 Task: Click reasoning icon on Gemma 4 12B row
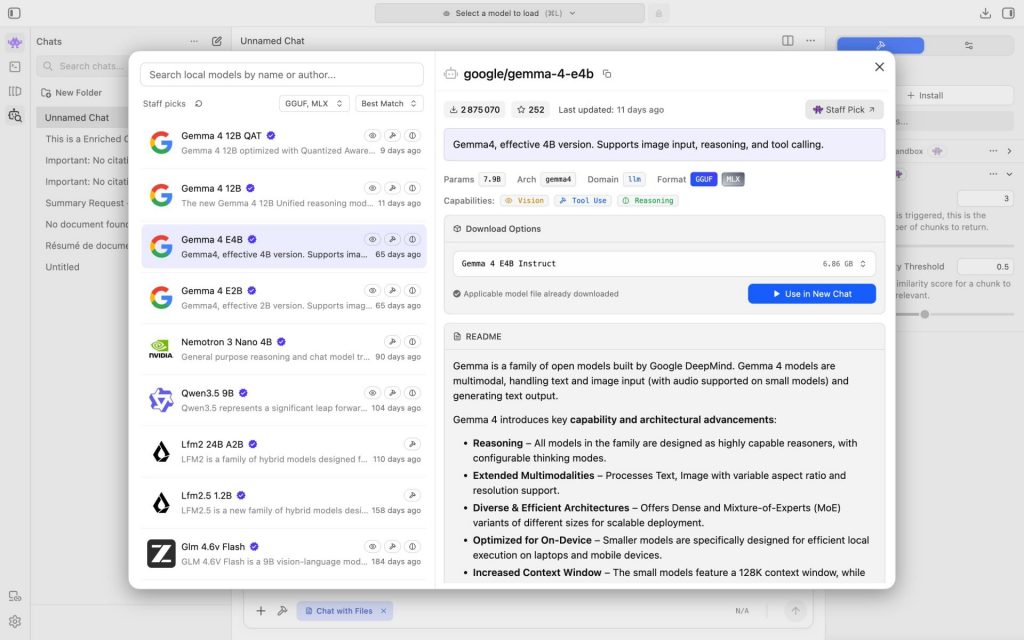412,188
